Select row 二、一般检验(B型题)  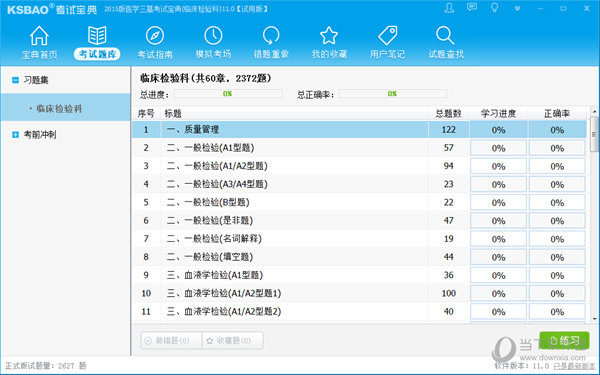359,202
